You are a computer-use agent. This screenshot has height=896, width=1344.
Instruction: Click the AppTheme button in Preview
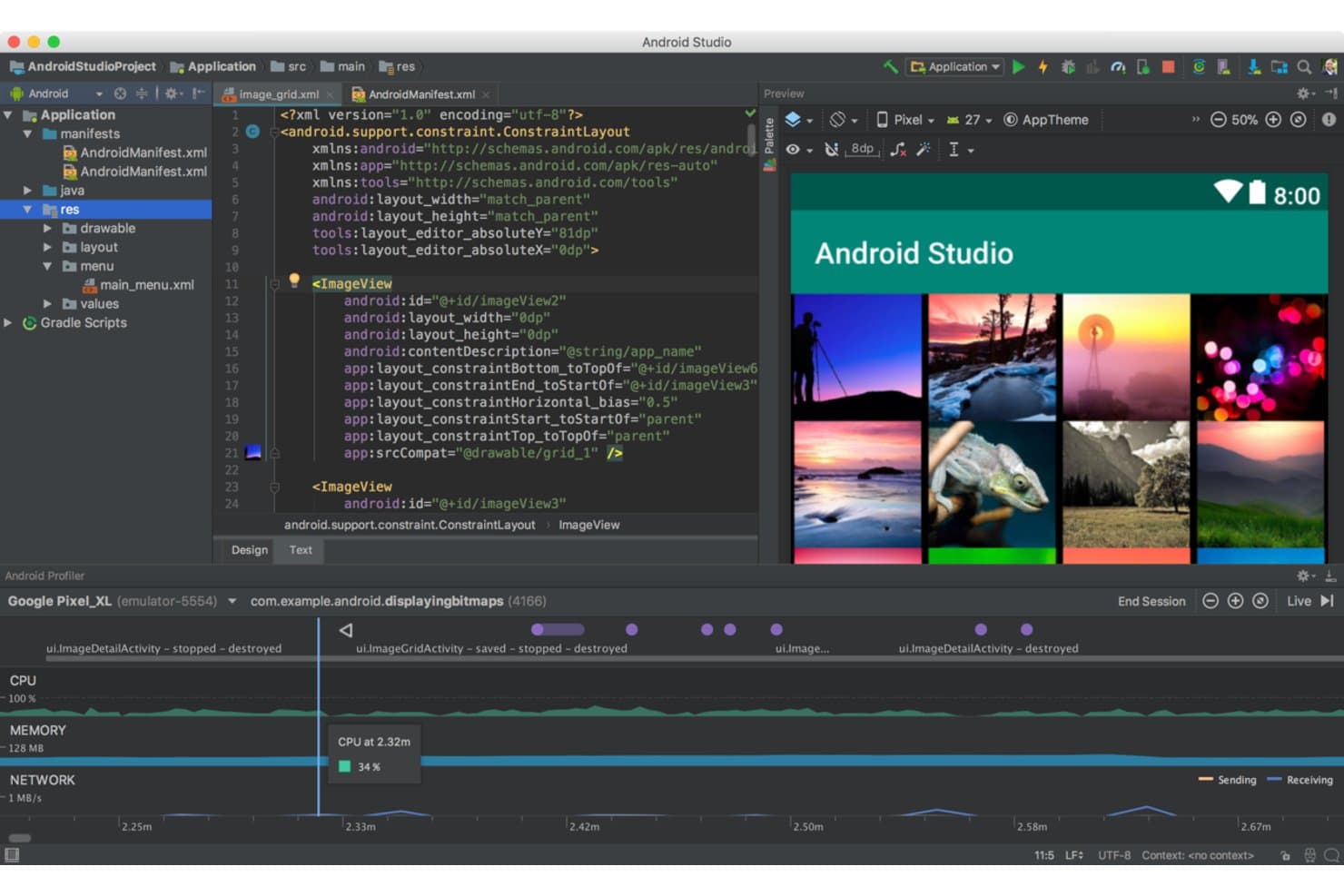pyautogui.click(x=1045, y=120)
